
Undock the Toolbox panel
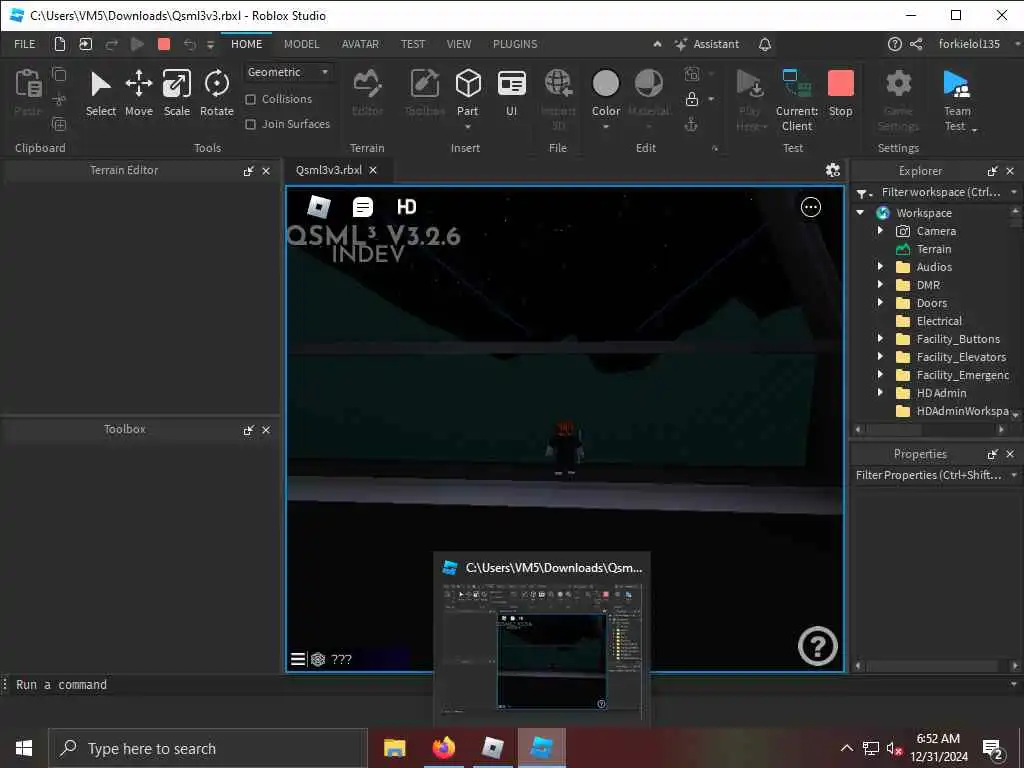(x=248, y=430)
